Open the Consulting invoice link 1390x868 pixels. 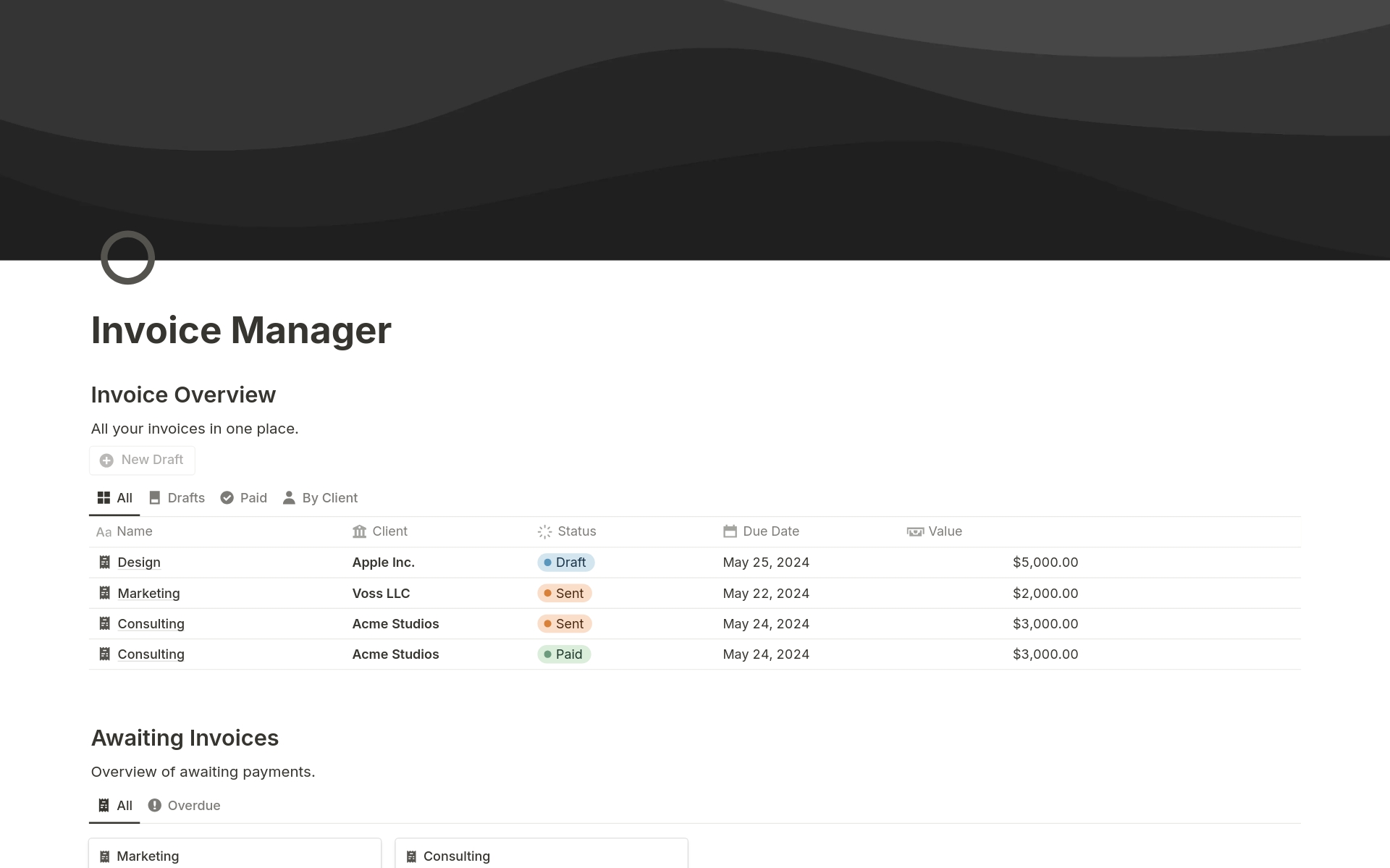pyautogui.click(x=151, y=623)
